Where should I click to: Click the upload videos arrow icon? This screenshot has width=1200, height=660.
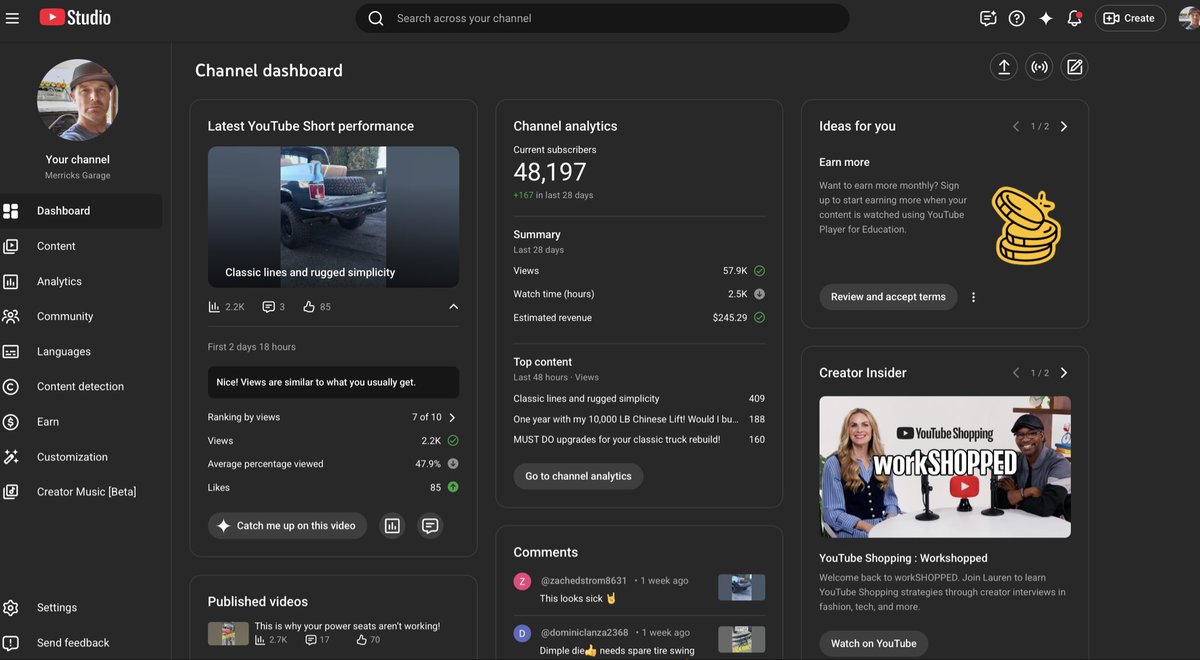pyautogui.click(x=1004, y=67)
